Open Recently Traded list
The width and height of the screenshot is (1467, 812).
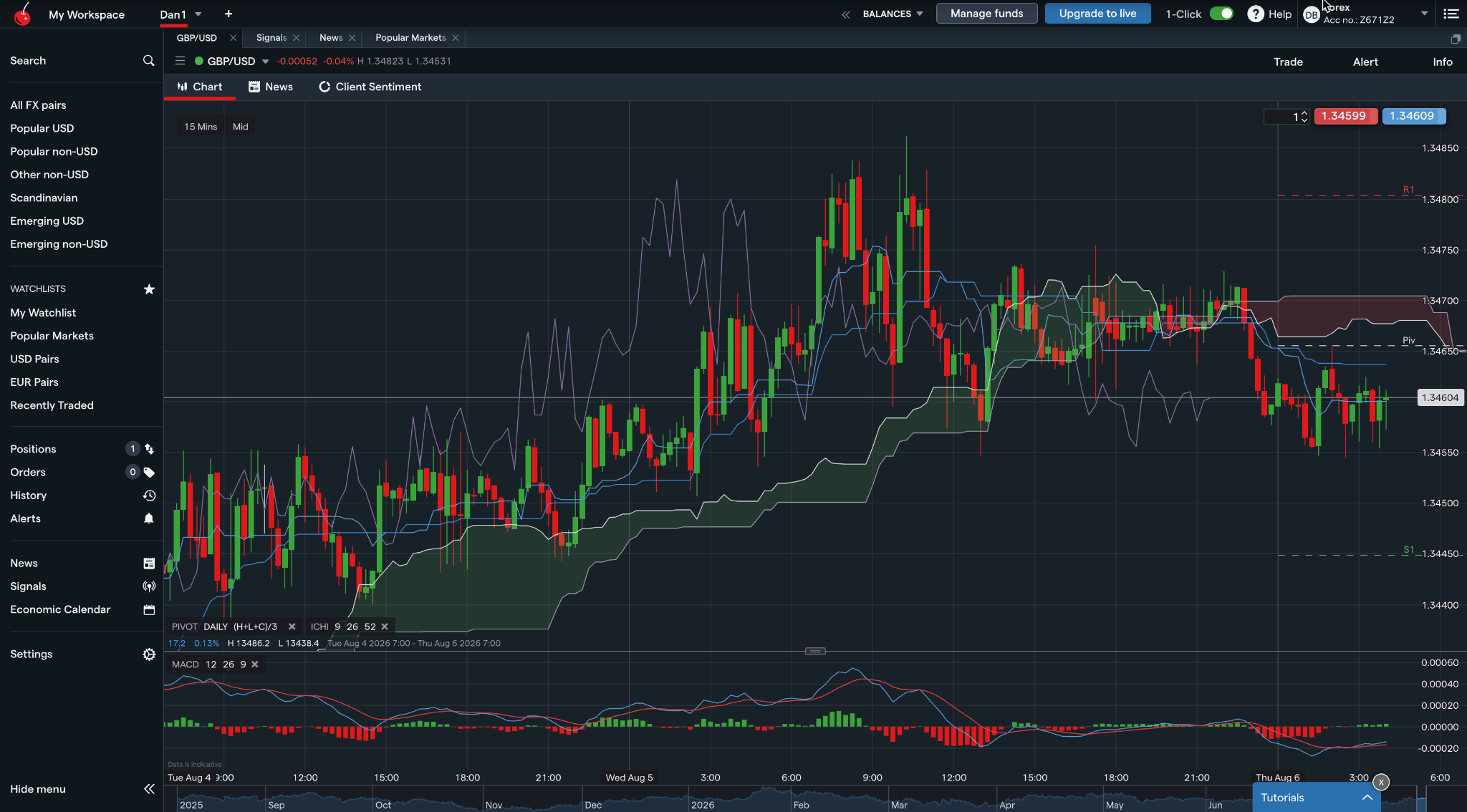pos(52,405)
